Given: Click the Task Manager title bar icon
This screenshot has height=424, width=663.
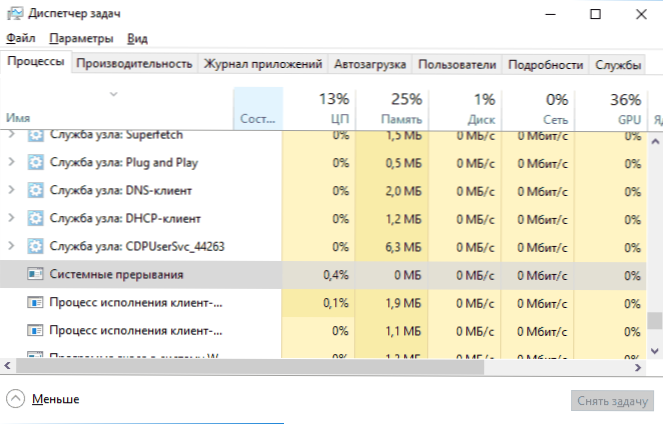Looking at the screenshot, I should click(15, 14).
